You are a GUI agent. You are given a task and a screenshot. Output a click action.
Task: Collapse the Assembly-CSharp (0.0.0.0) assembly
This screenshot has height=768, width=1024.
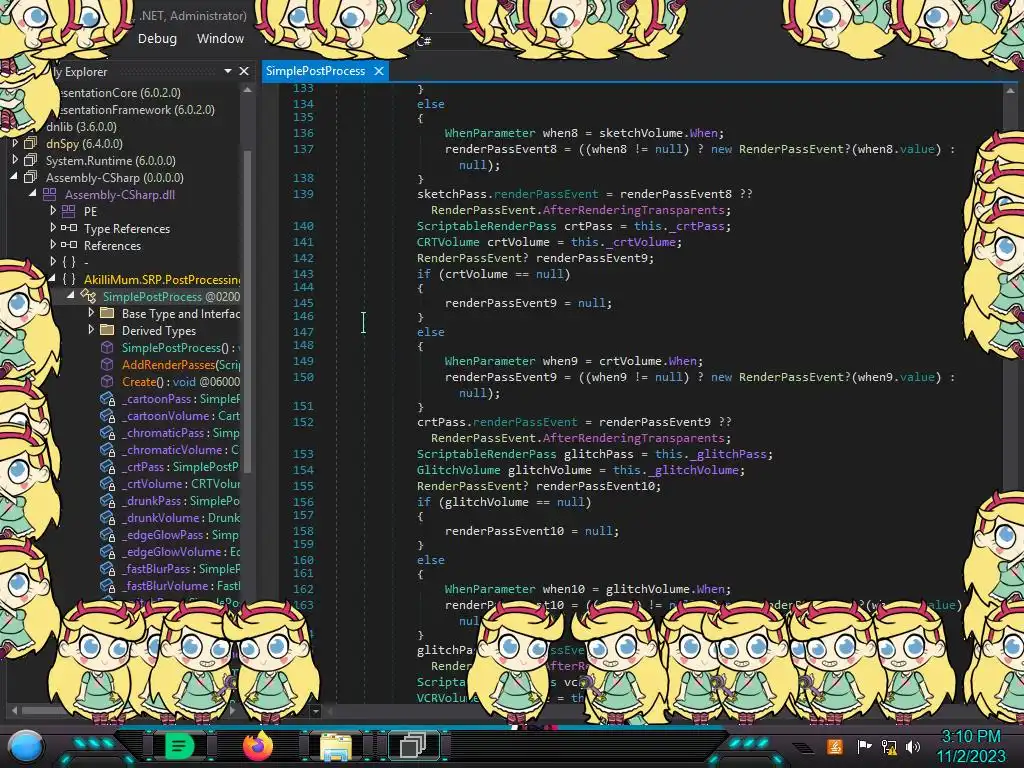point(14,177)
